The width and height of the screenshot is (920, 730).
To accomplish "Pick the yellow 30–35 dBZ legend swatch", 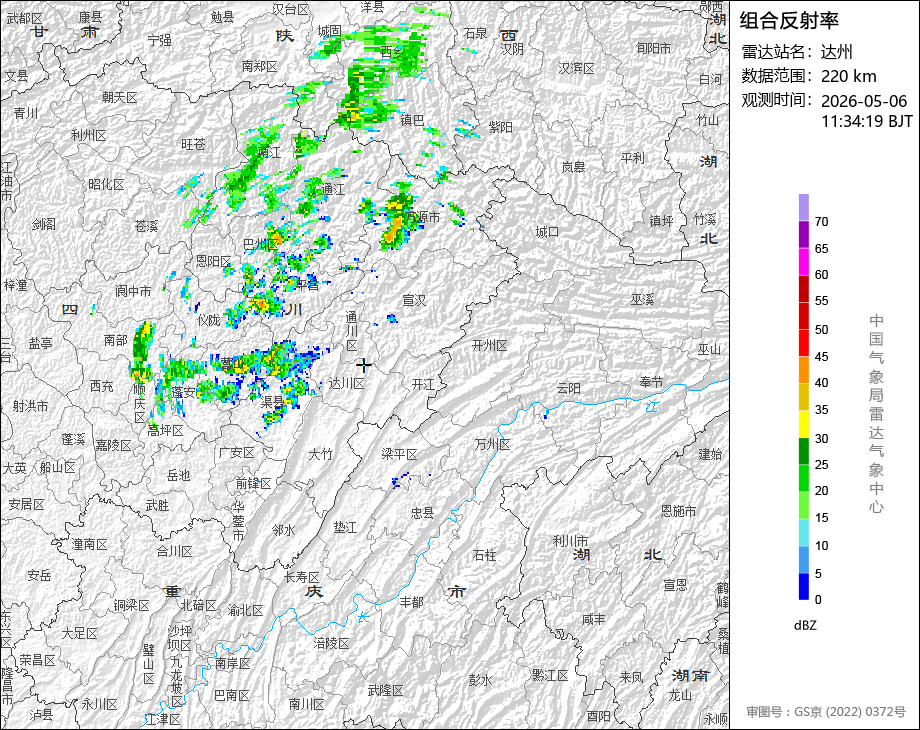I will tap(804, 424).
